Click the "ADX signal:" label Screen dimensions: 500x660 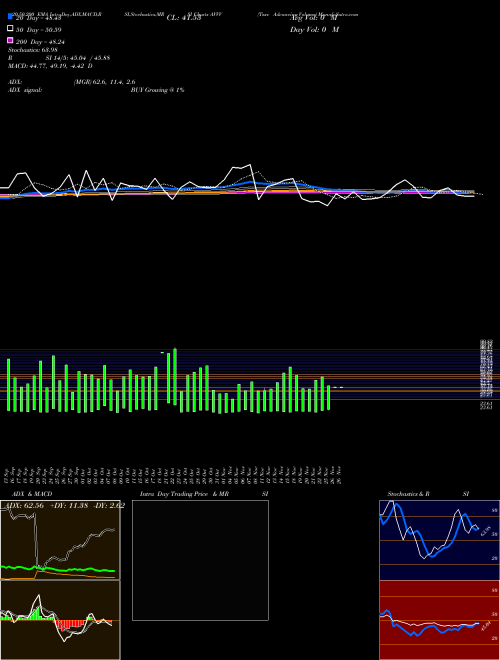click(25, 90)
